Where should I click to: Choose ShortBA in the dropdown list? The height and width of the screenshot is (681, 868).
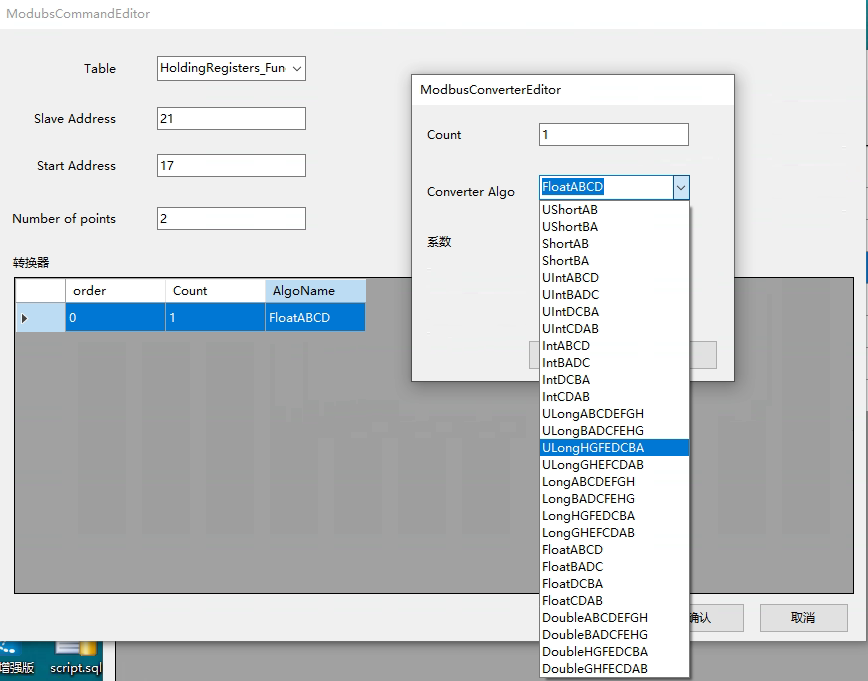point(565,261)
